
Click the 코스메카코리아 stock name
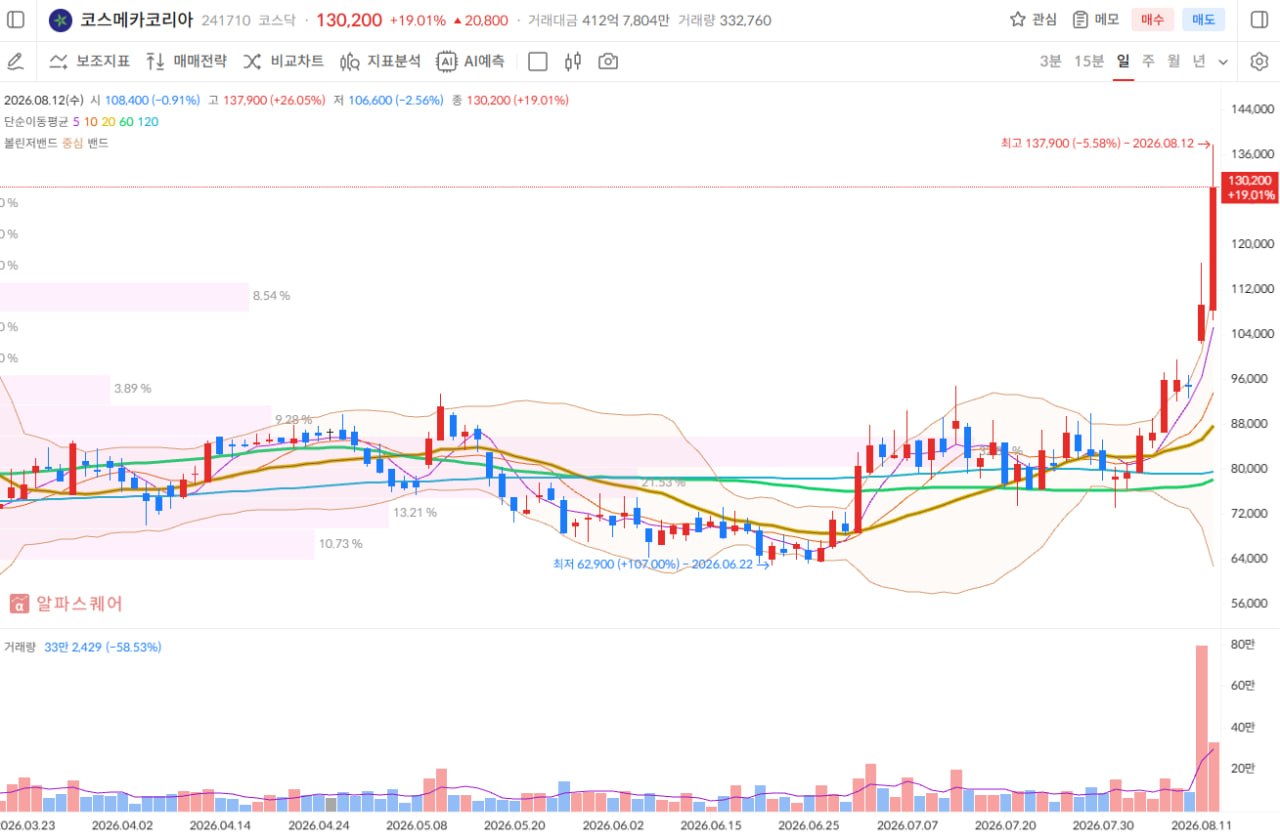pyautogui.click(x=137, y=20)
